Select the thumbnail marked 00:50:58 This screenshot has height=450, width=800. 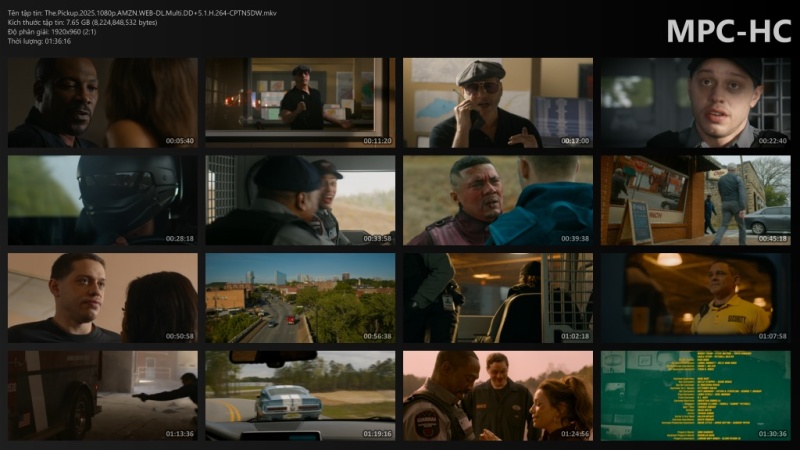pyautogui.click(x=103, y=298)
